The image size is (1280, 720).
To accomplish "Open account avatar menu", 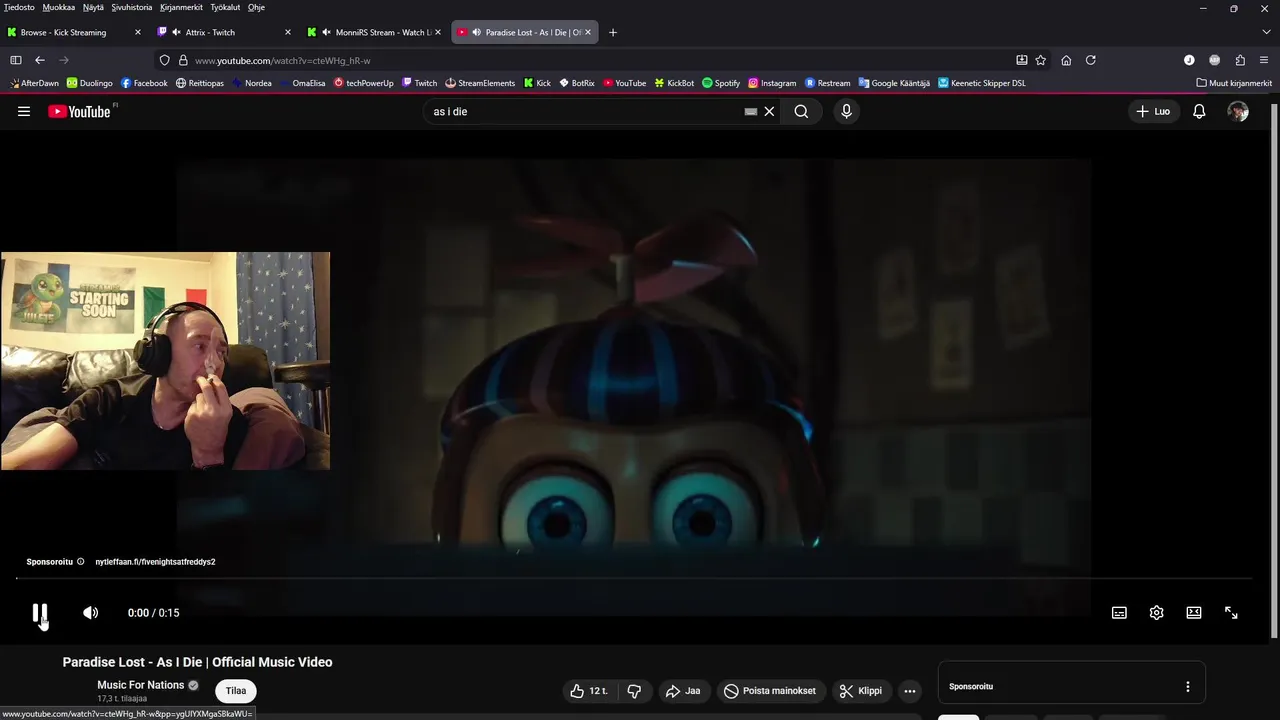I will 1238,111.
